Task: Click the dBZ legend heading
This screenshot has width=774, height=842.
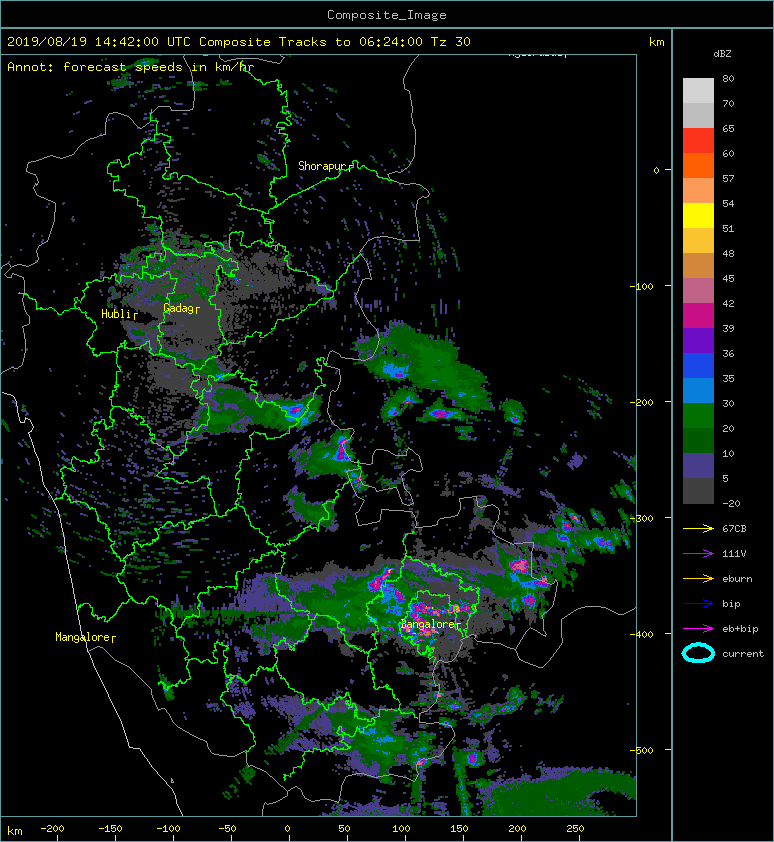Action: click(x=722, y=54)
